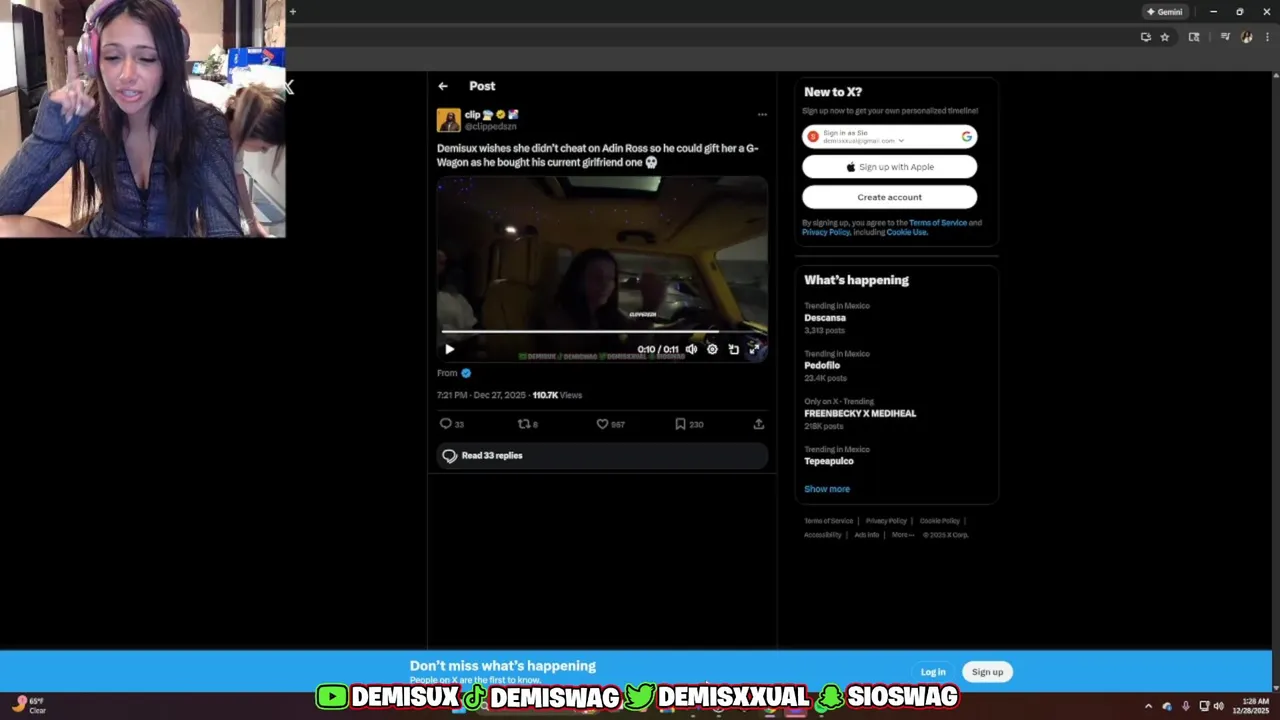Open the post's three-dot more menu
1280x720 pixels.
pos(762,114)
